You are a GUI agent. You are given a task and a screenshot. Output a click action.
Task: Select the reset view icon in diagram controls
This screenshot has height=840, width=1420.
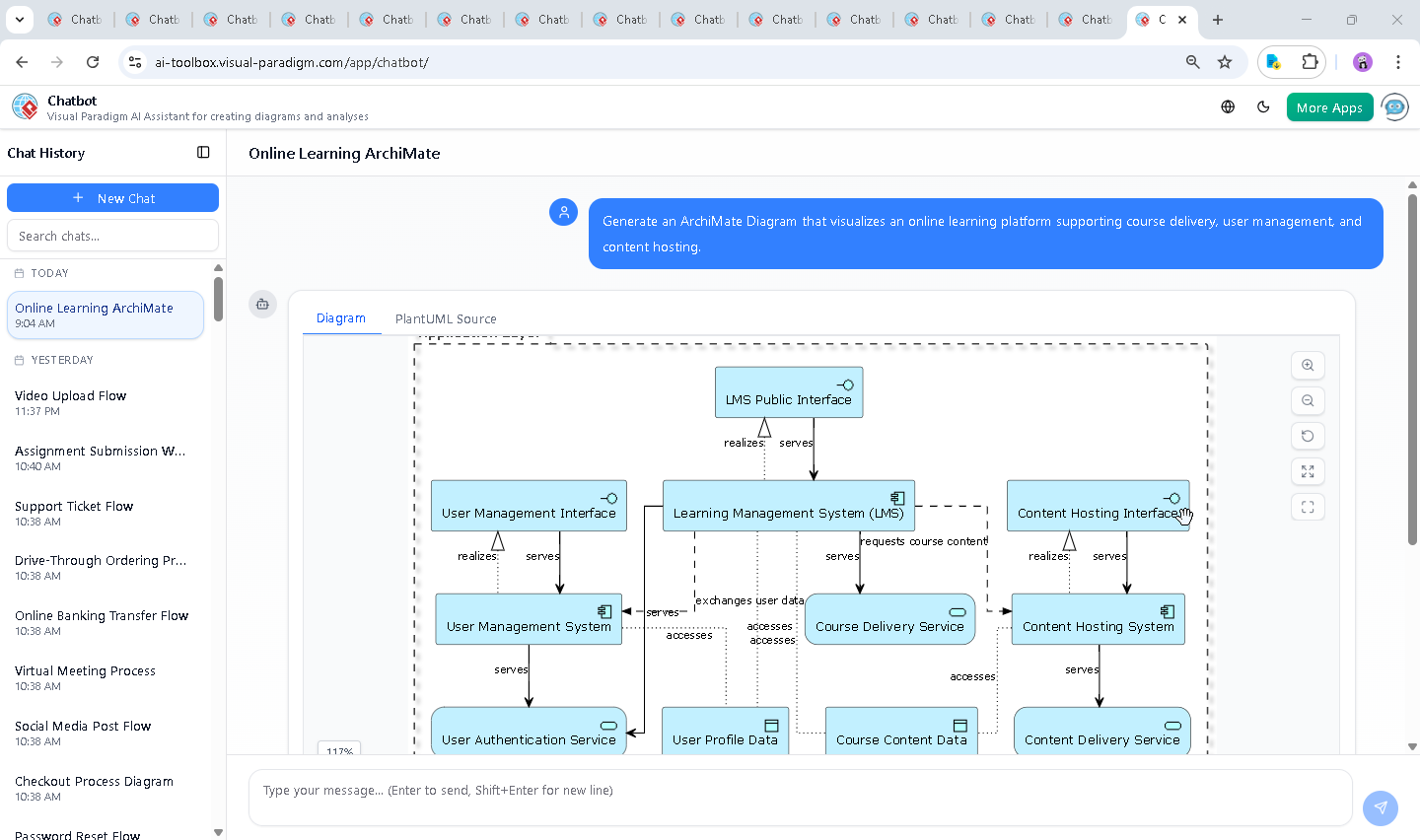coord(1308,436)
